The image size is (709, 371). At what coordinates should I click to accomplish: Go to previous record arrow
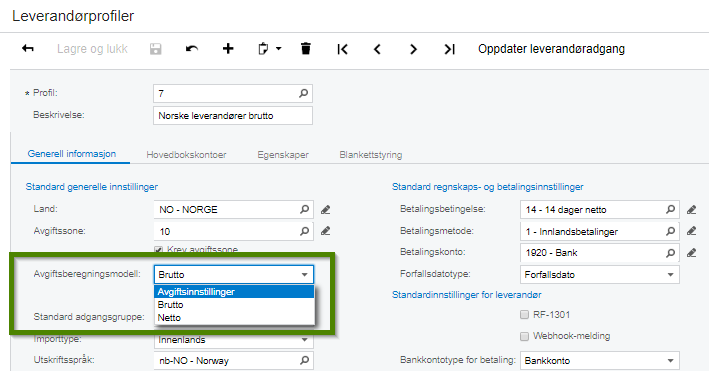377,49
